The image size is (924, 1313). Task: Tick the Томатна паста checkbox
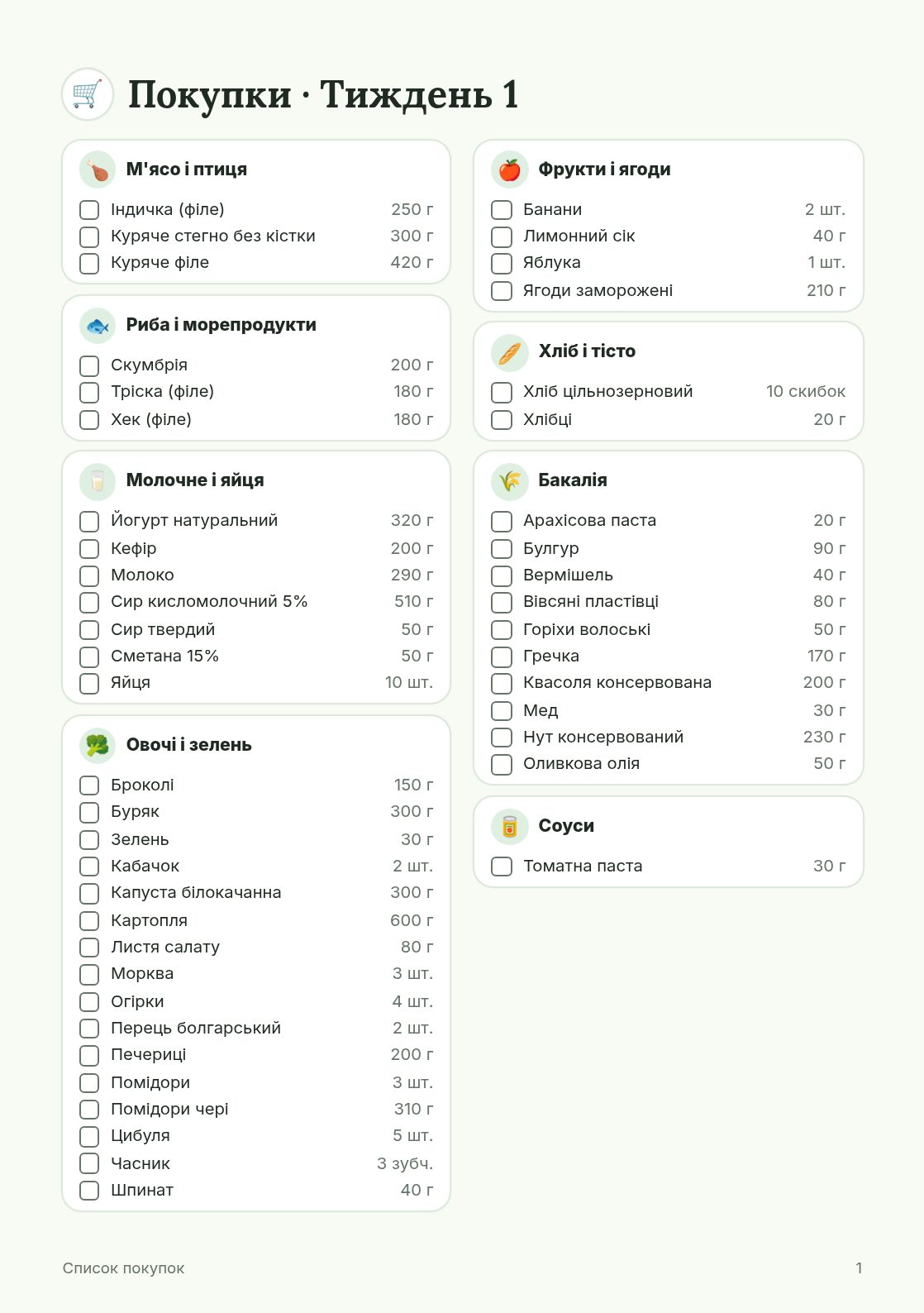pos(502,867)
